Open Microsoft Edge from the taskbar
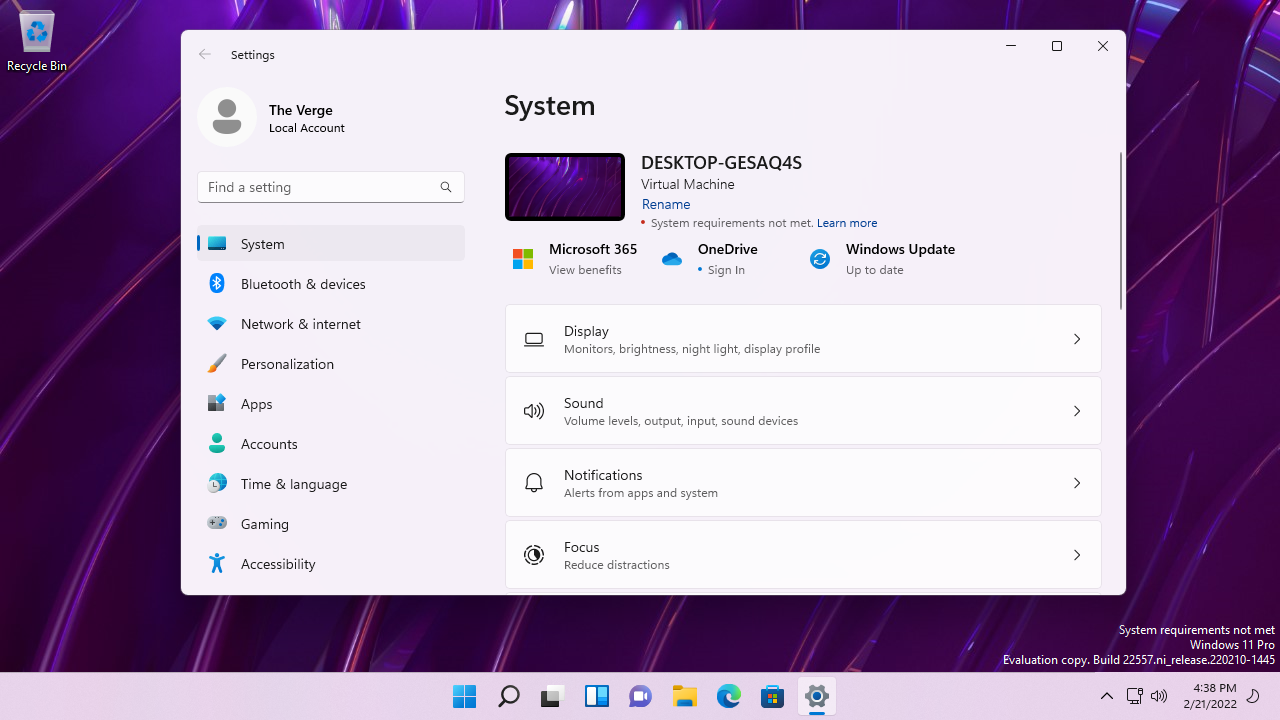Image resolution: width=1280 pixels, height=720 pixels. 728,696
